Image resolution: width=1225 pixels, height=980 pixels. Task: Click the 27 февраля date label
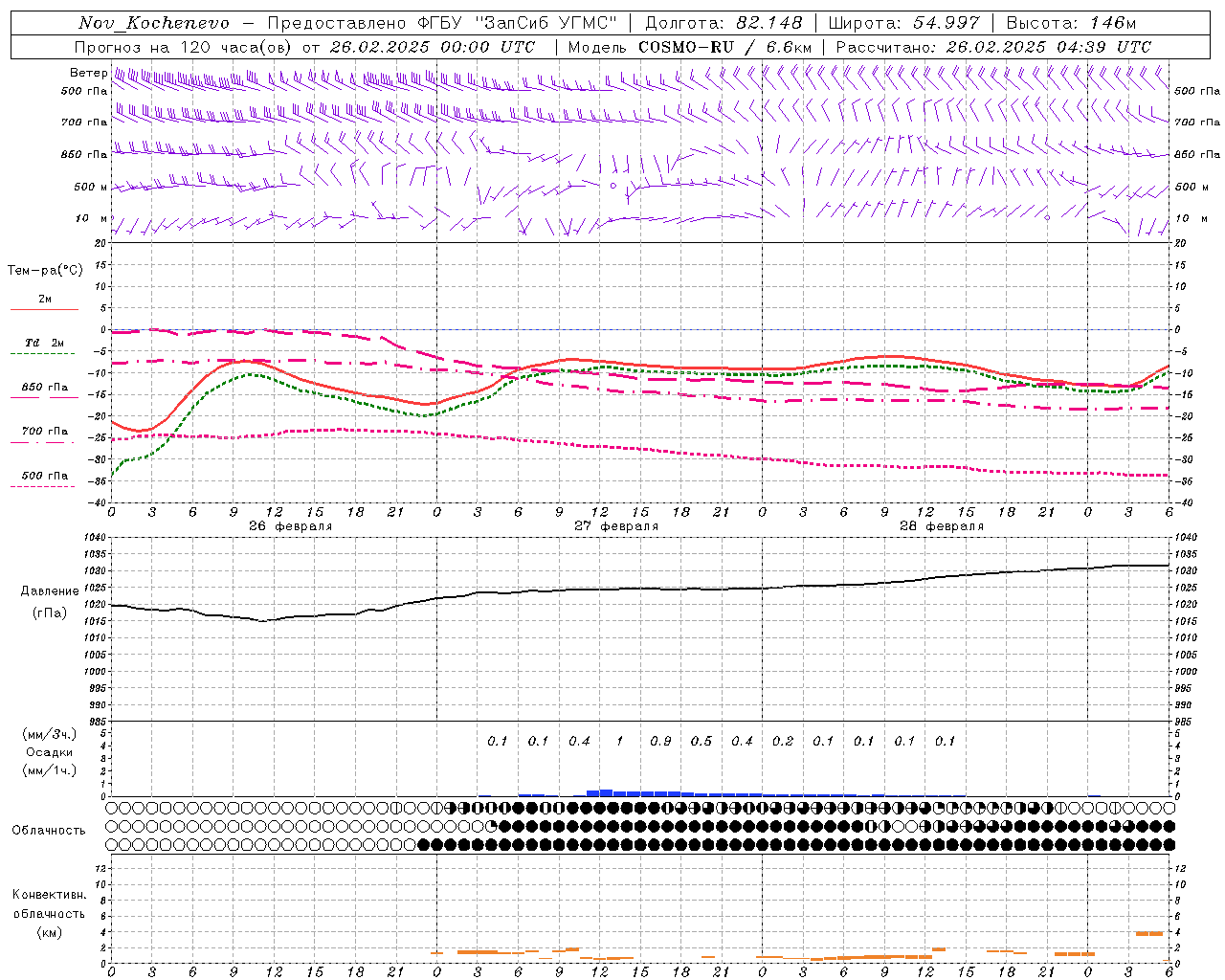click(x=615, y=526)
